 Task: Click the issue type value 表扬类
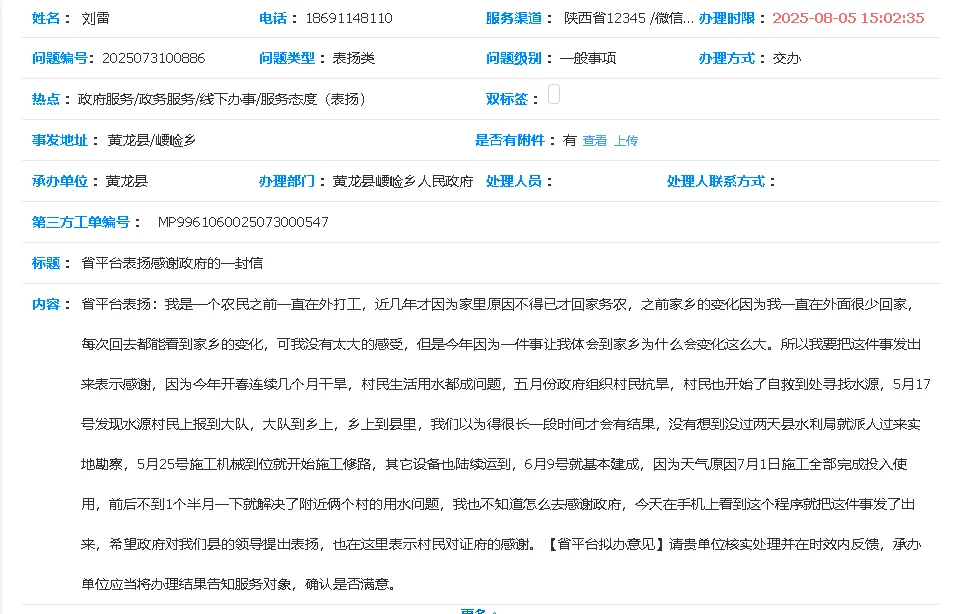tap(353, 58)
